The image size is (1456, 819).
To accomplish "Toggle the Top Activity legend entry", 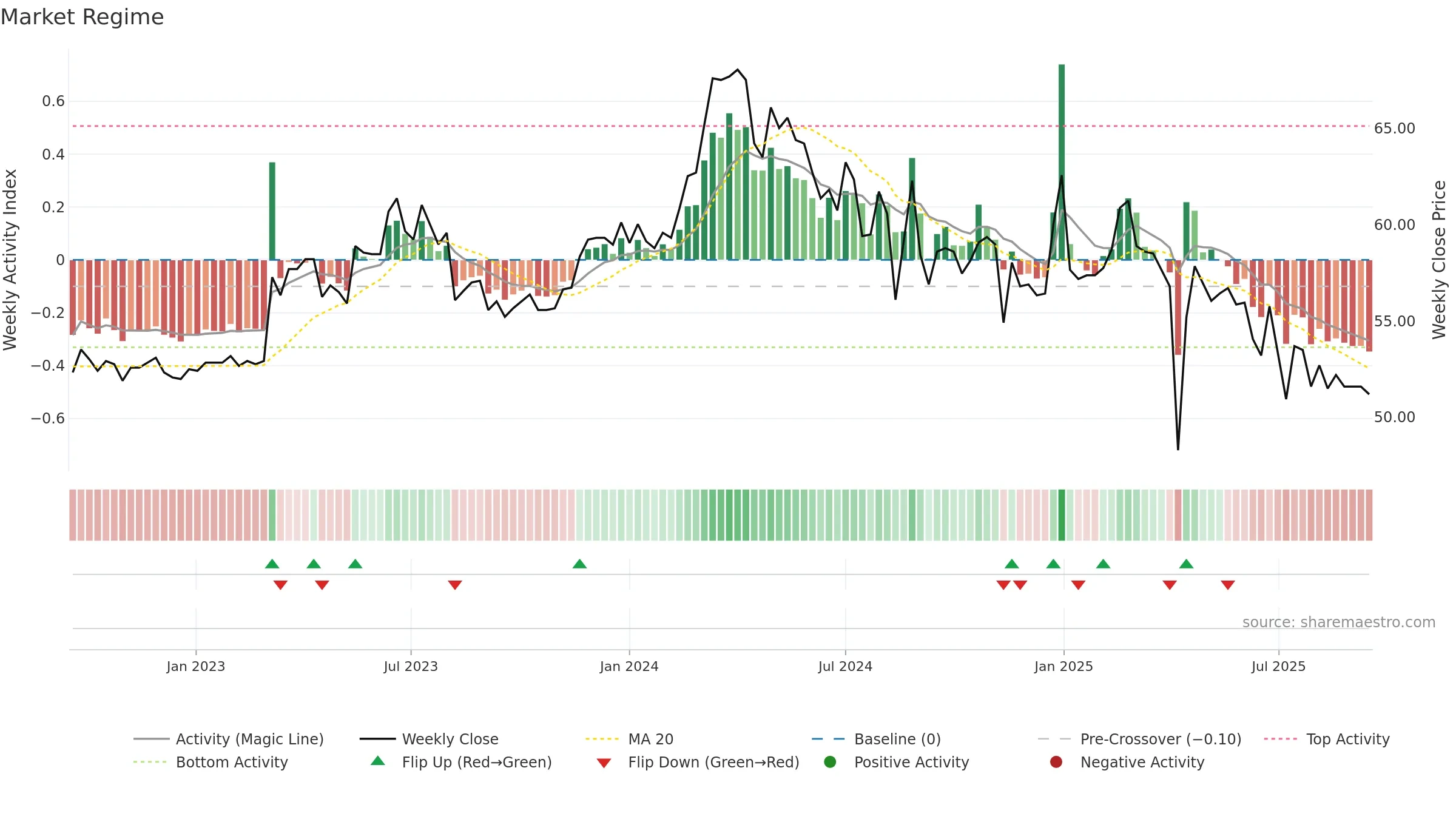I will tap(1327, 739).
